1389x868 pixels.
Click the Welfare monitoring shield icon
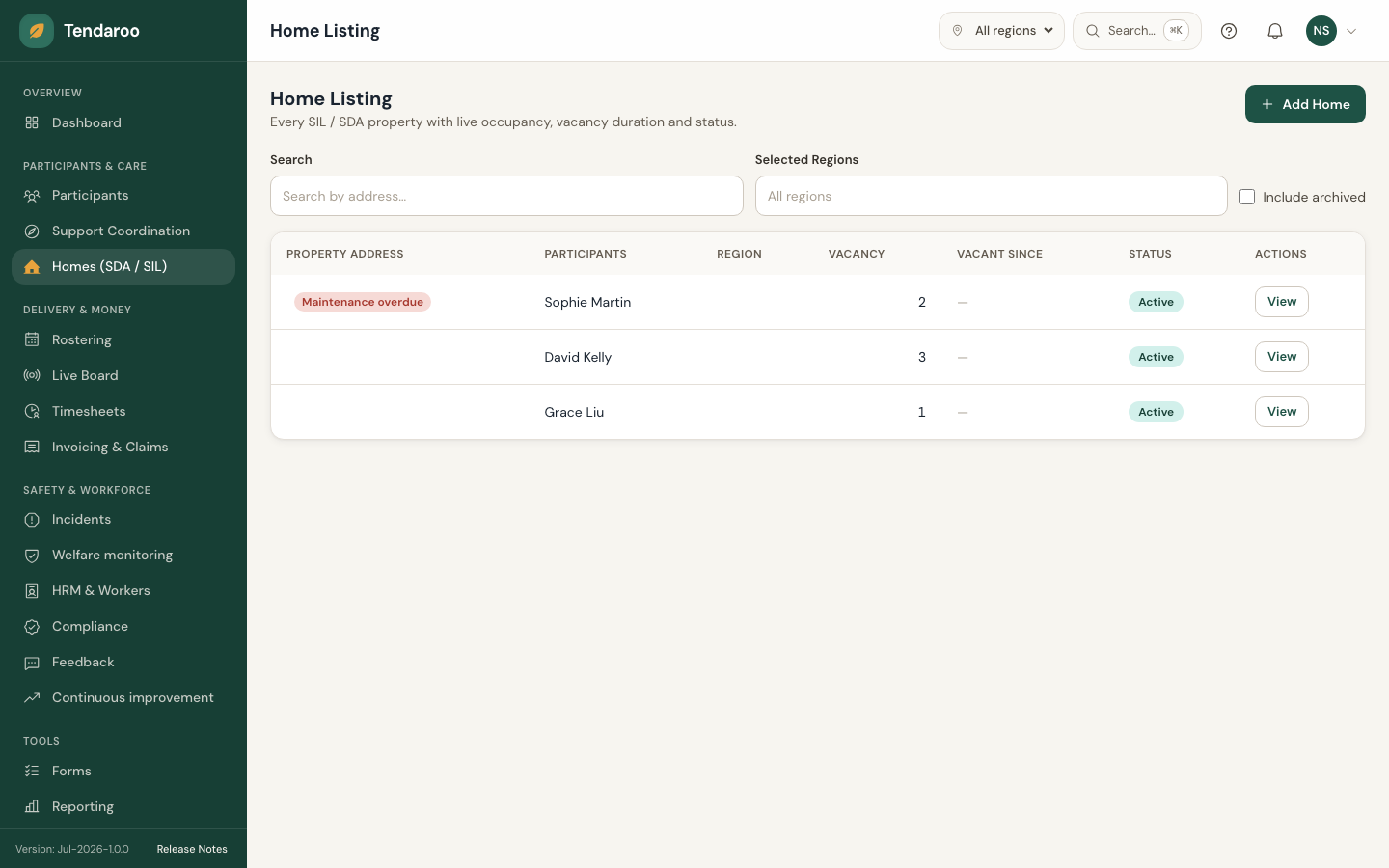click(32, 555)
